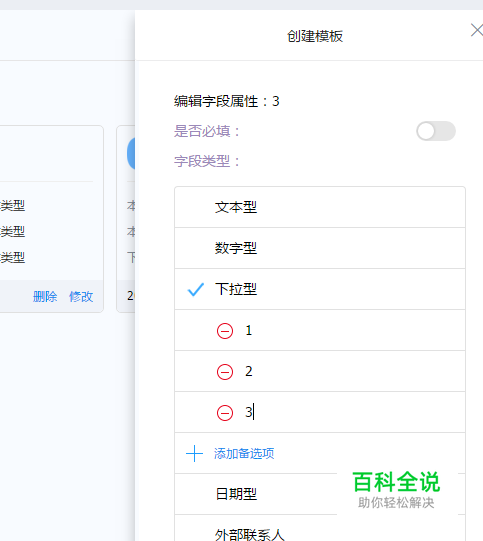Click the blue checkmark beside 下拉型

[x=196, y=289]
